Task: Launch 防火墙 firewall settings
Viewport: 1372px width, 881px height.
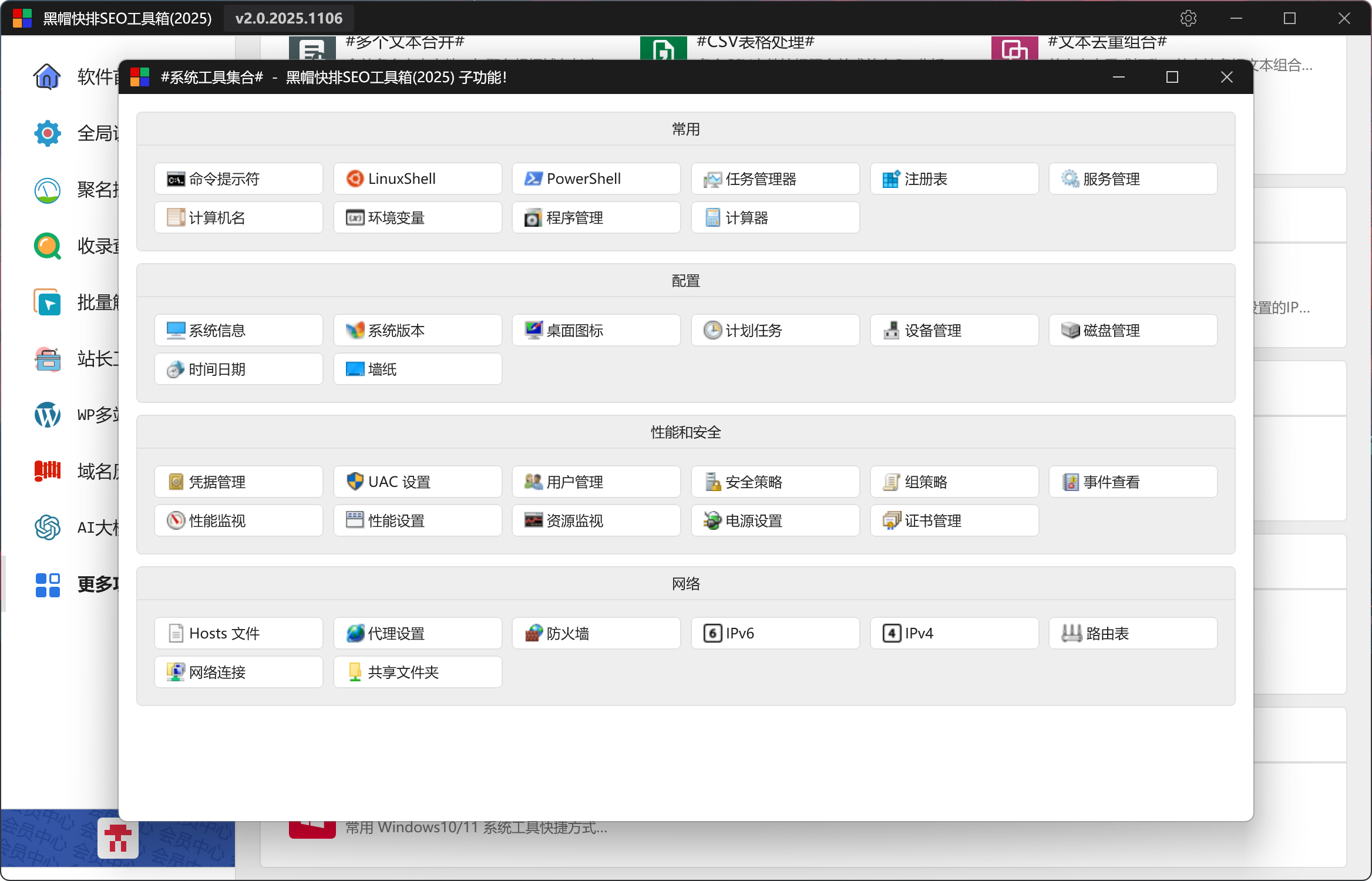Action: pos(596,633)
